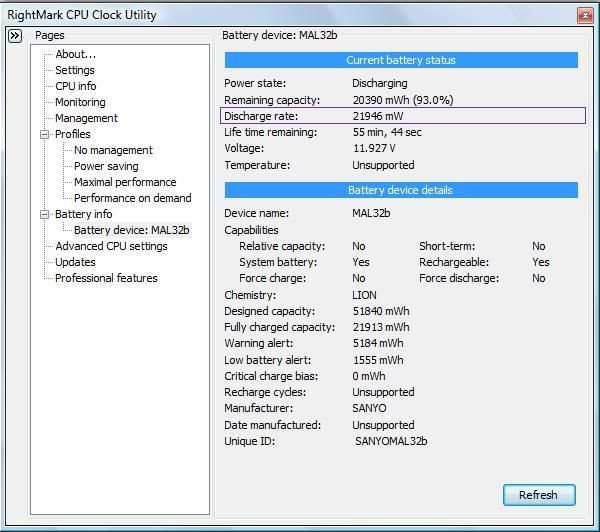
Task: Click the Date manufactured Unsupported value
Action: point(383,425)
